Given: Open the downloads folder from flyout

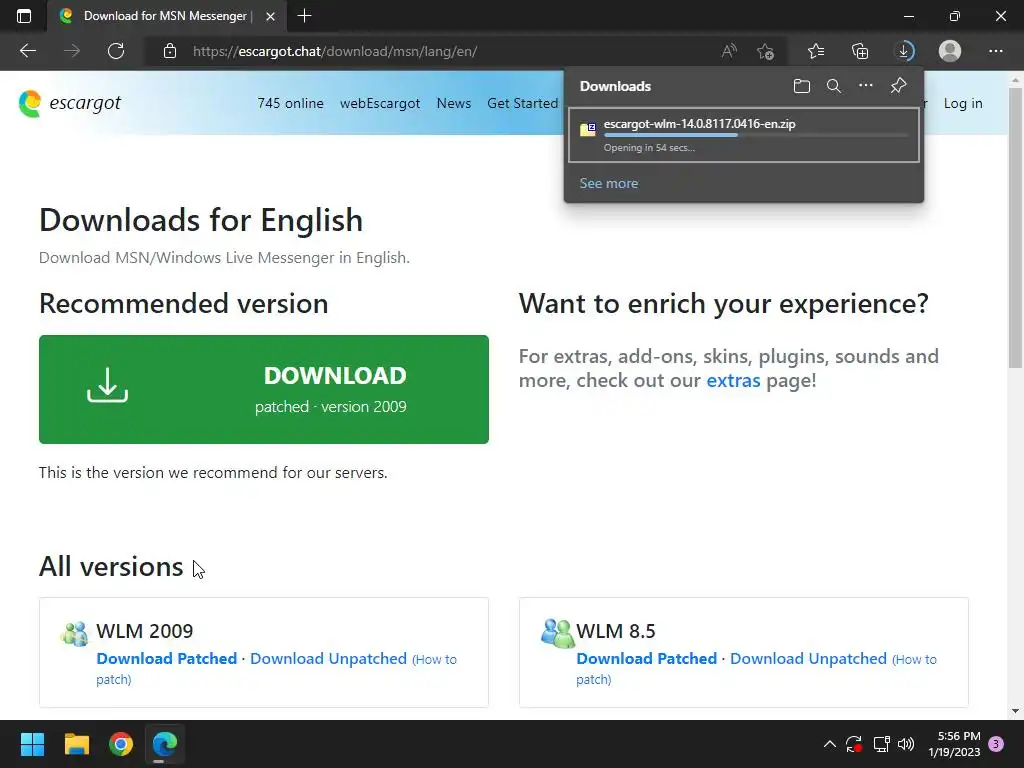Looking at the screenshot, I should (802, 86).
